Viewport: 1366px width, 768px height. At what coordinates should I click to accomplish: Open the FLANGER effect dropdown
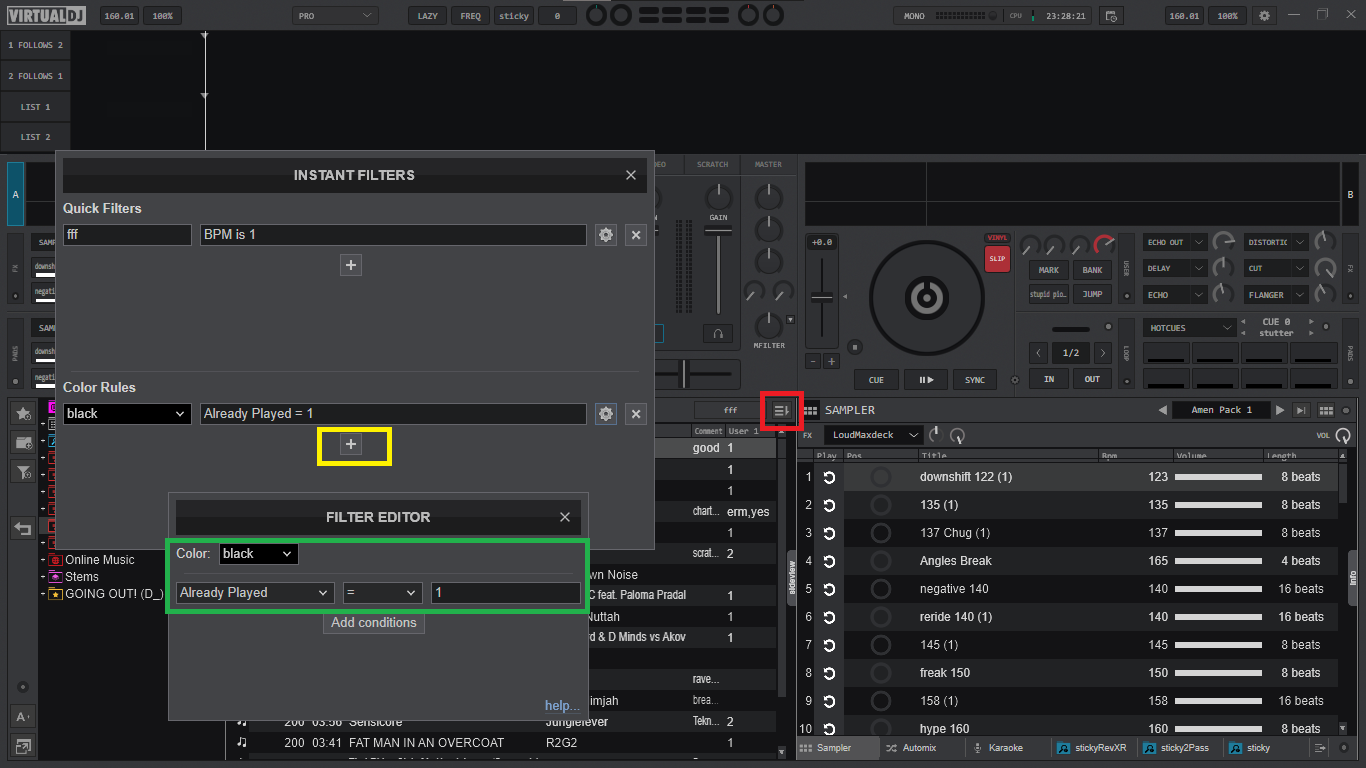1277,295
